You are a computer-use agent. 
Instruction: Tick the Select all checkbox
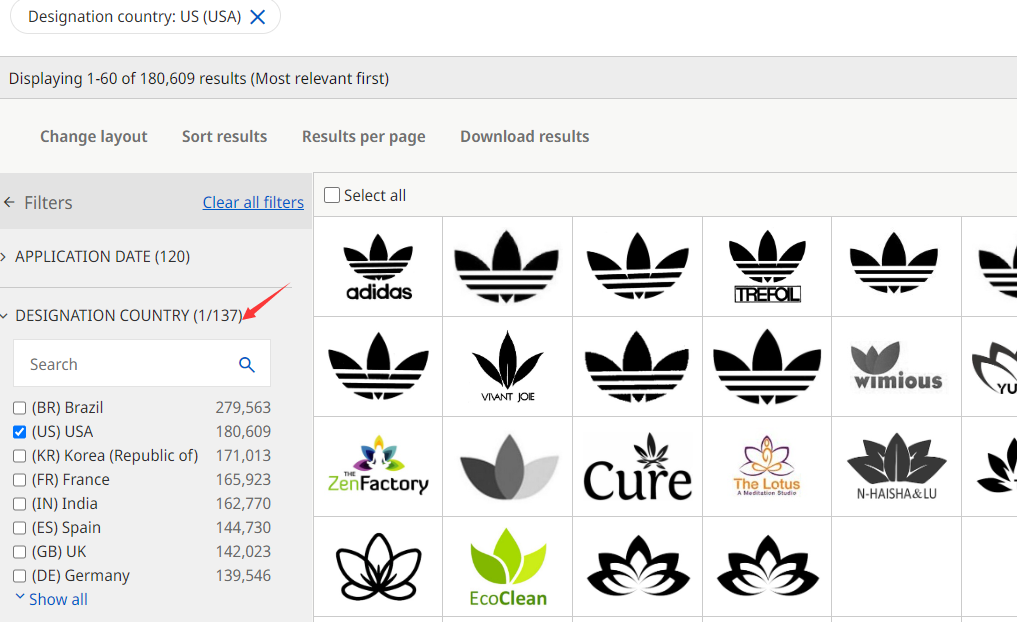point(331,195)
